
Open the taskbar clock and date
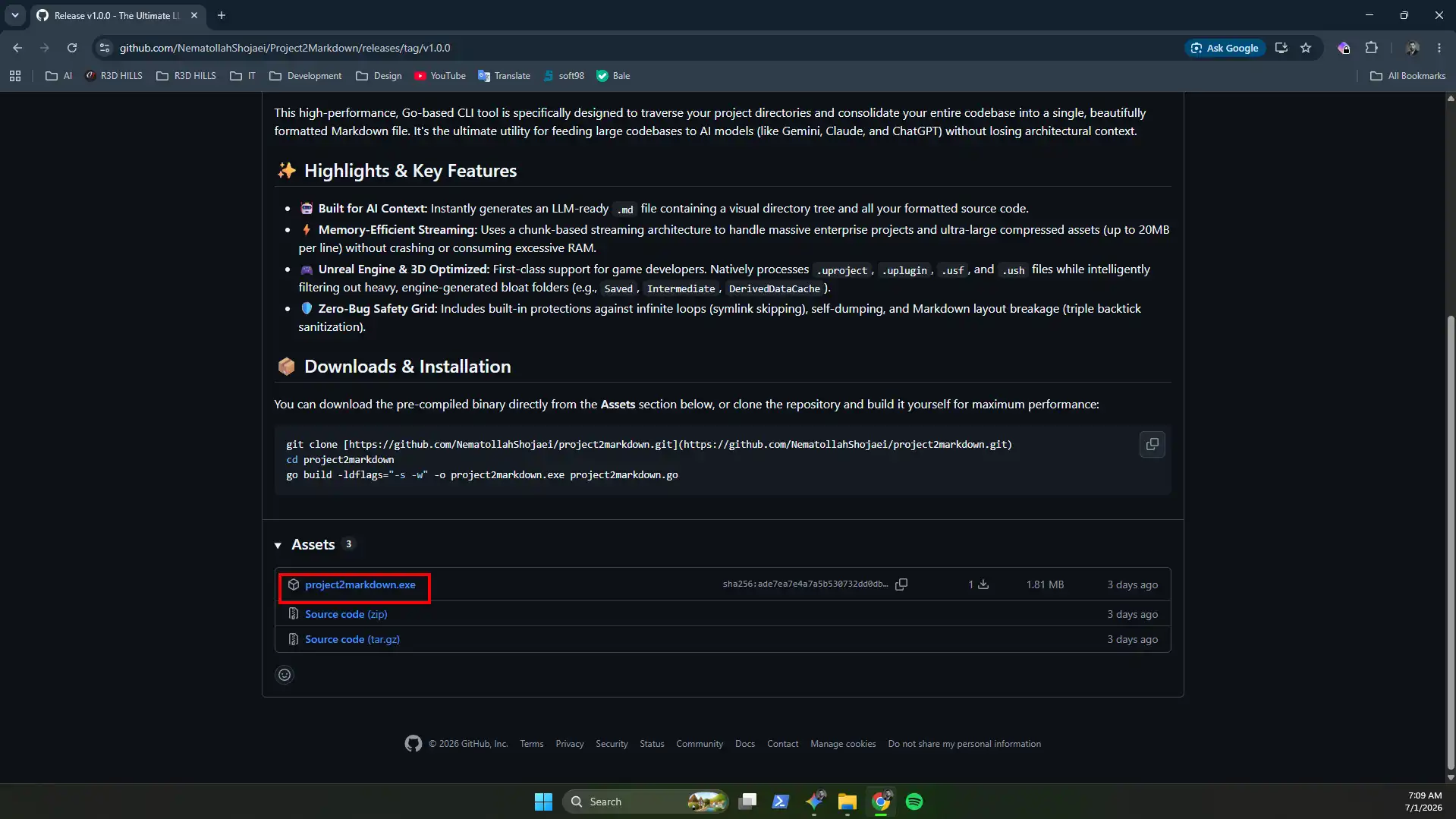click(1424, 802)
